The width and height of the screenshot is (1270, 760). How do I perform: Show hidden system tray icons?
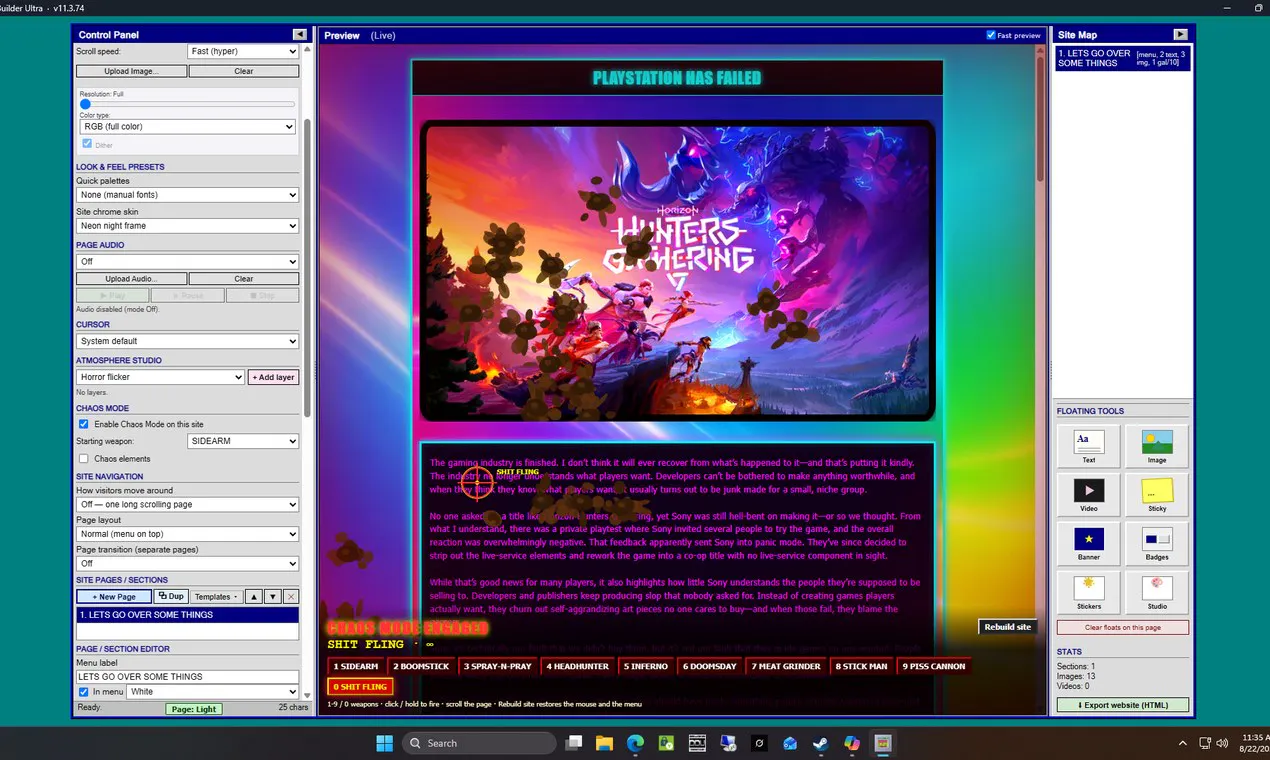point(1183,743)
